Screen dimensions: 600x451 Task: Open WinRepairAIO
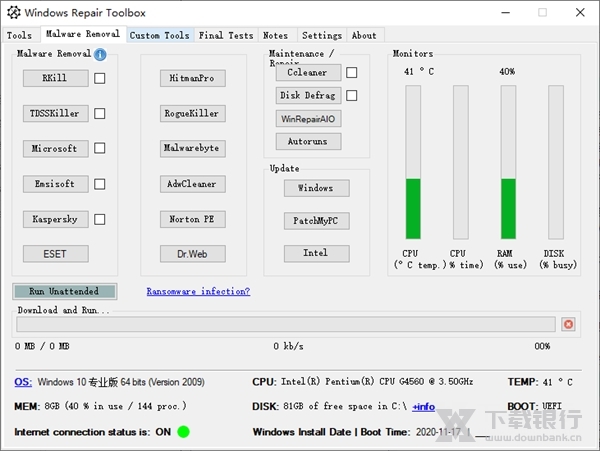click(308, 119)
